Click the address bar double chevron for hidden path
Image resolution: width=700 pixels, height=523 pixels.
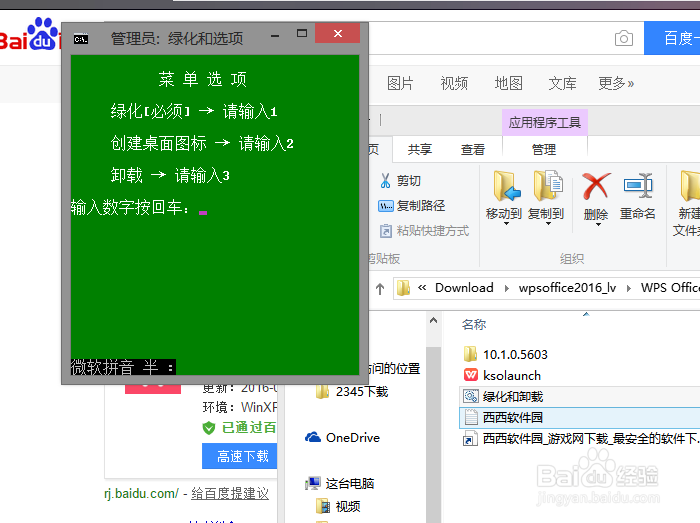tap(422, 288)
